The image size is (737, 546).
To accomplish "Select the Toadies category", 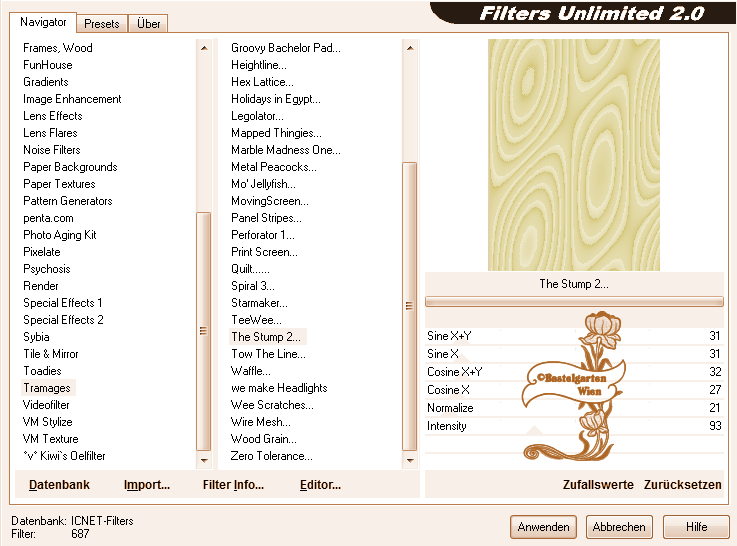I will [42, 371].
